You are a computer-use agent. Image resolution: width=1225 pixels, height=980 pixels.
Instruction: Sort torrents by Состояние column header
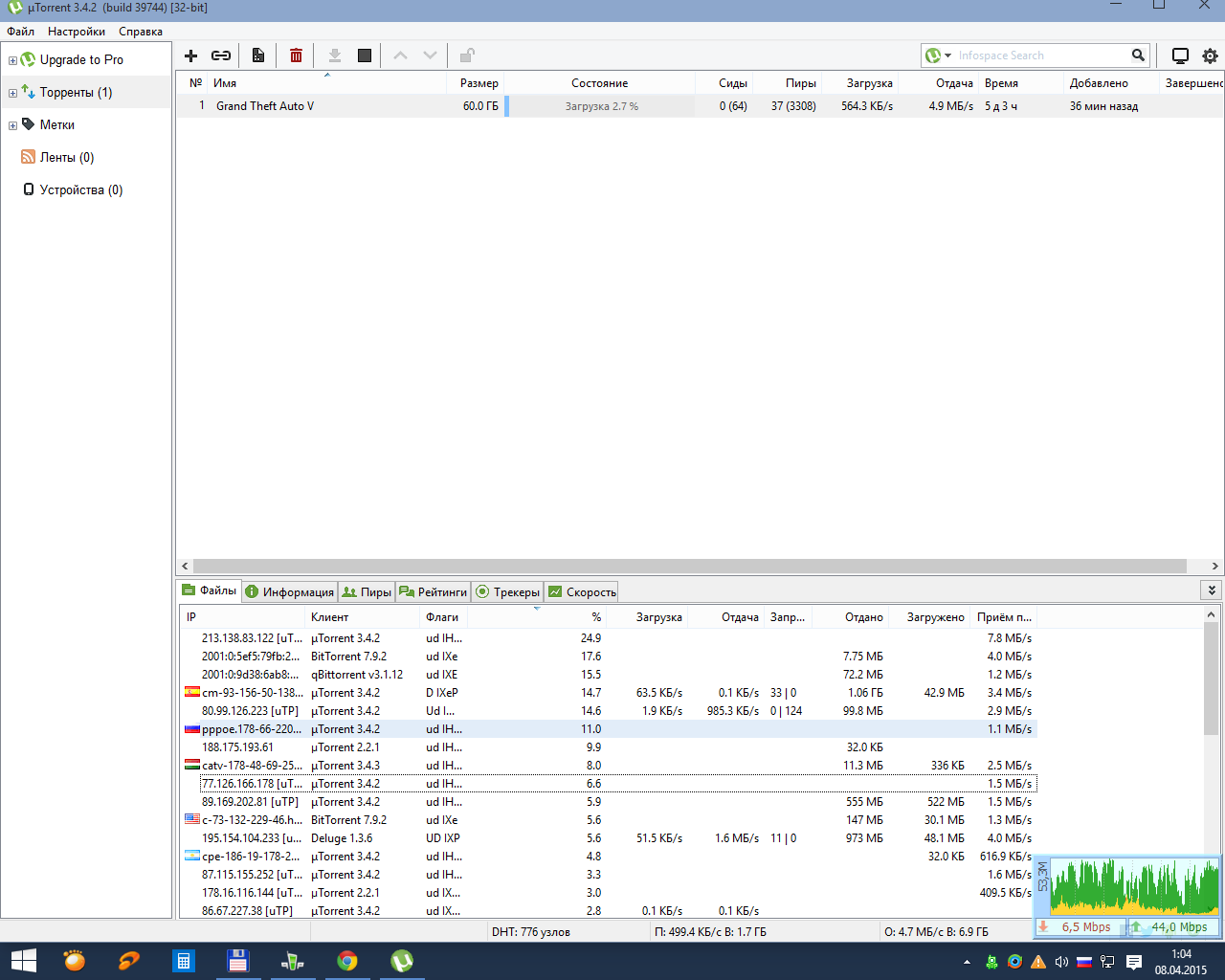coord(600,83)
